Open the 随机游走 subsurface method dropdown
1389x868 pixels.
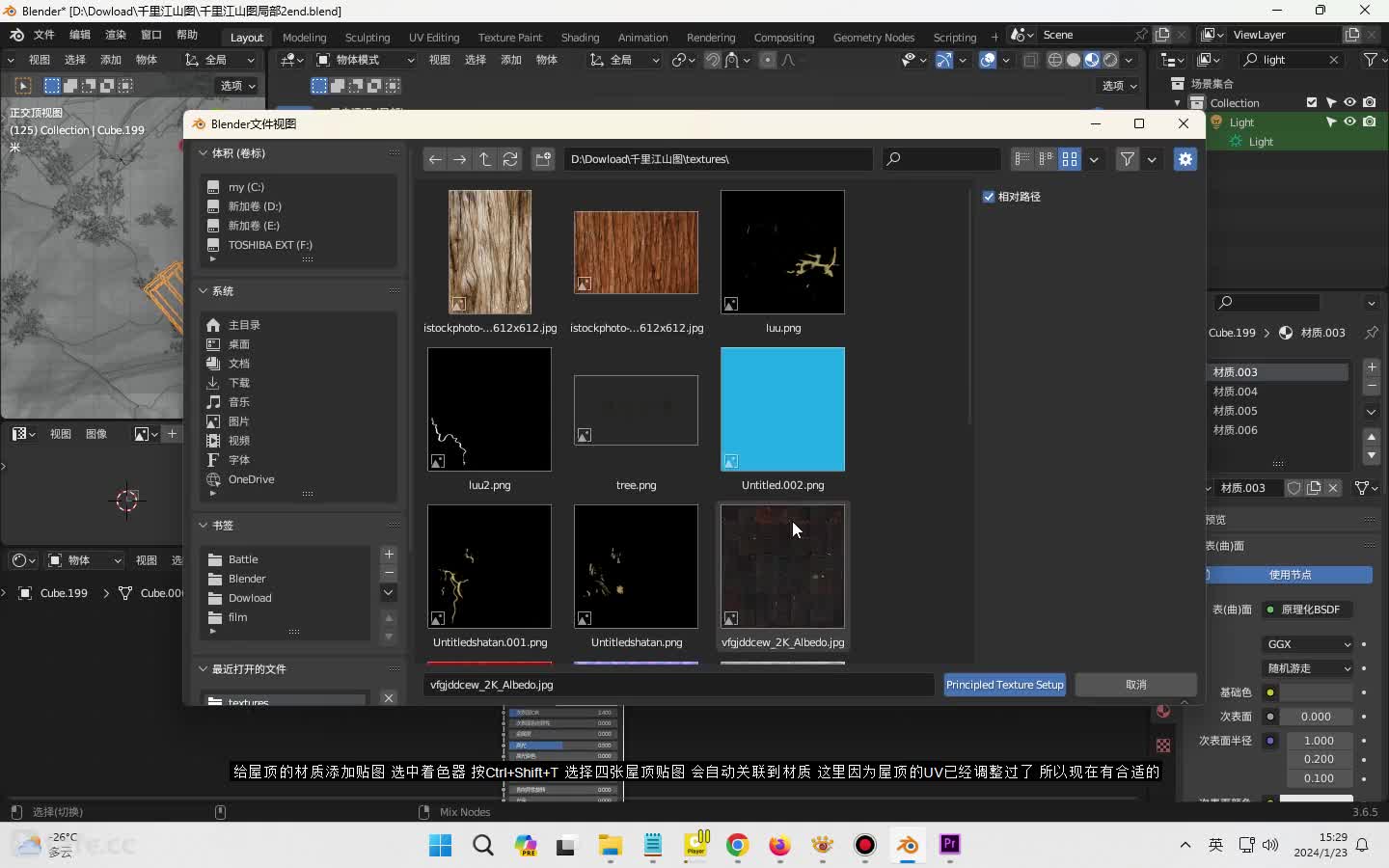pos(1309,668)
